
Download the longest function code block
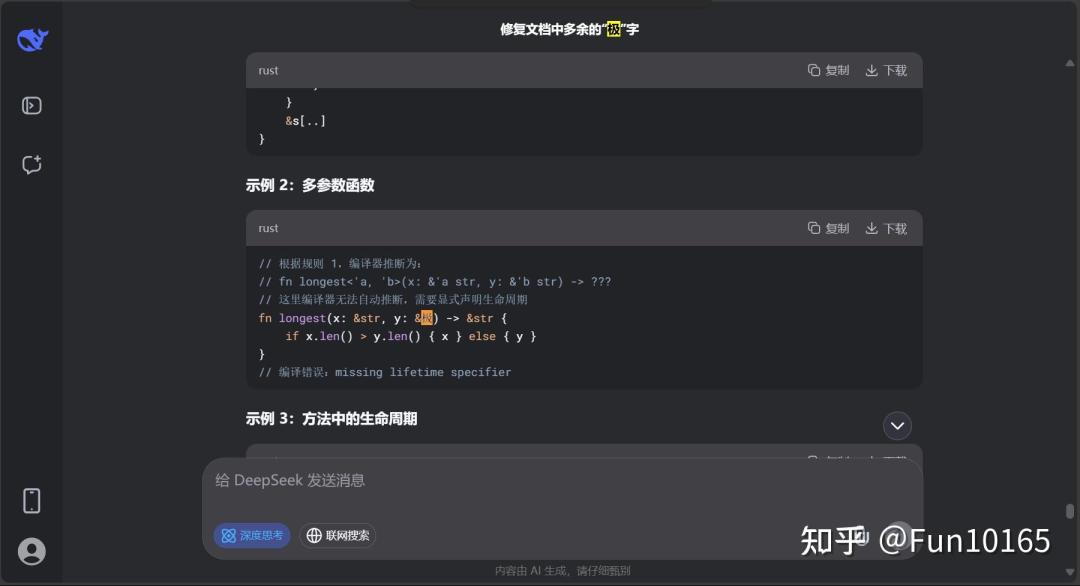886,228
